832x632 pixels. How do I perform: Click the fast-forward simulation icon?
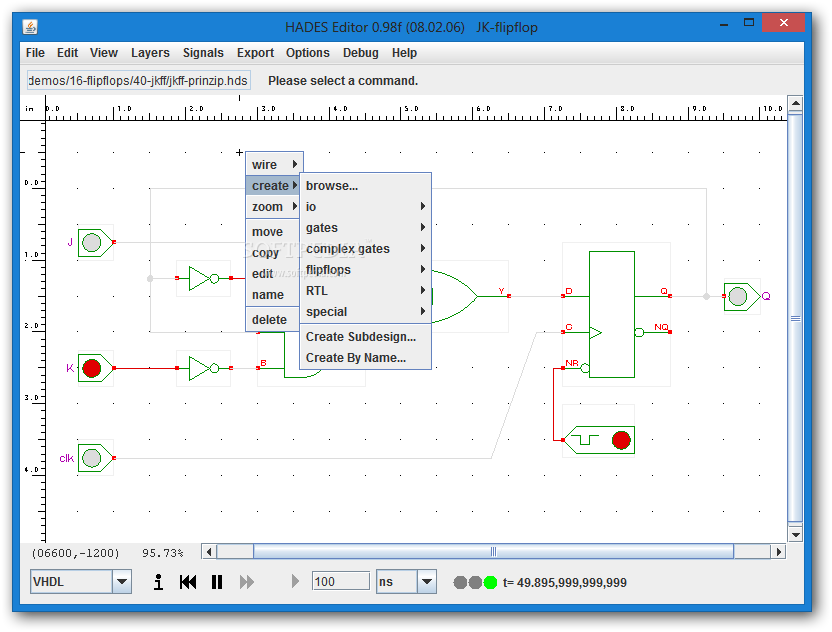[246, 582]
